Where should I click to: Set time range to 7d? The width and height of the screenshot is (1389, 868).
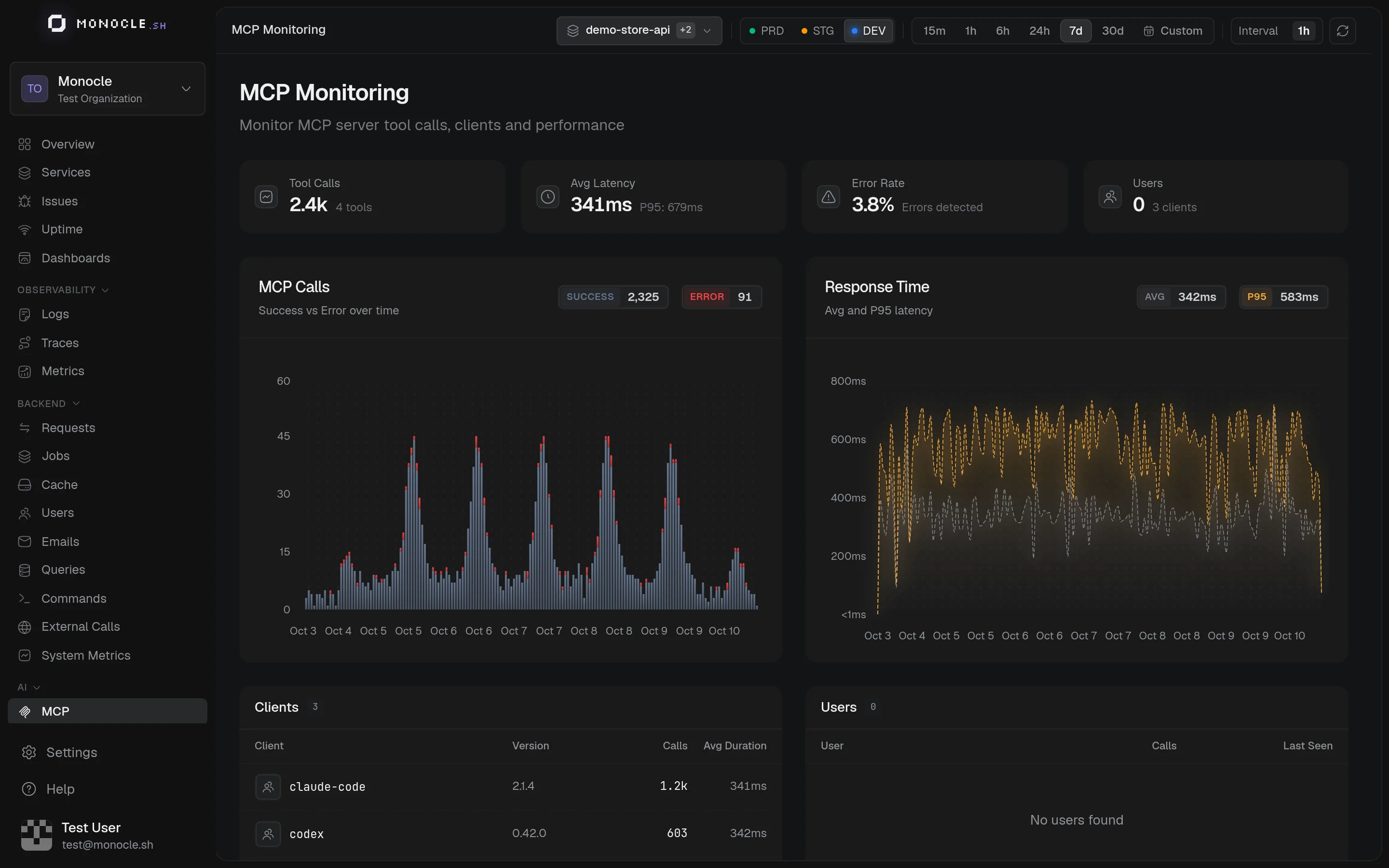pos(1075,30)
